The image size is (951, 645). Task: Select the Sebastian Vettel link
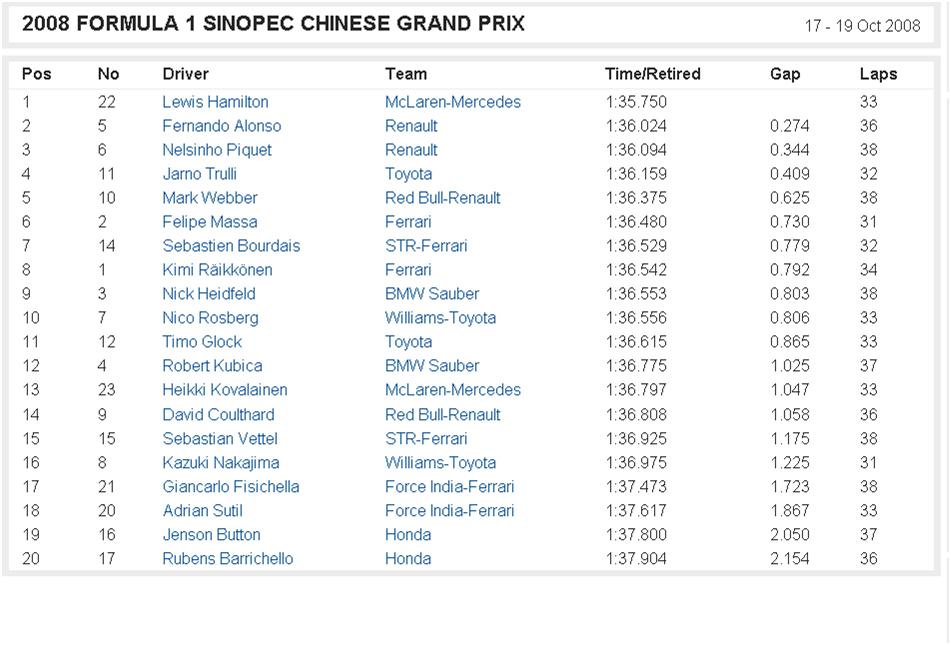[x=220, y=439]
